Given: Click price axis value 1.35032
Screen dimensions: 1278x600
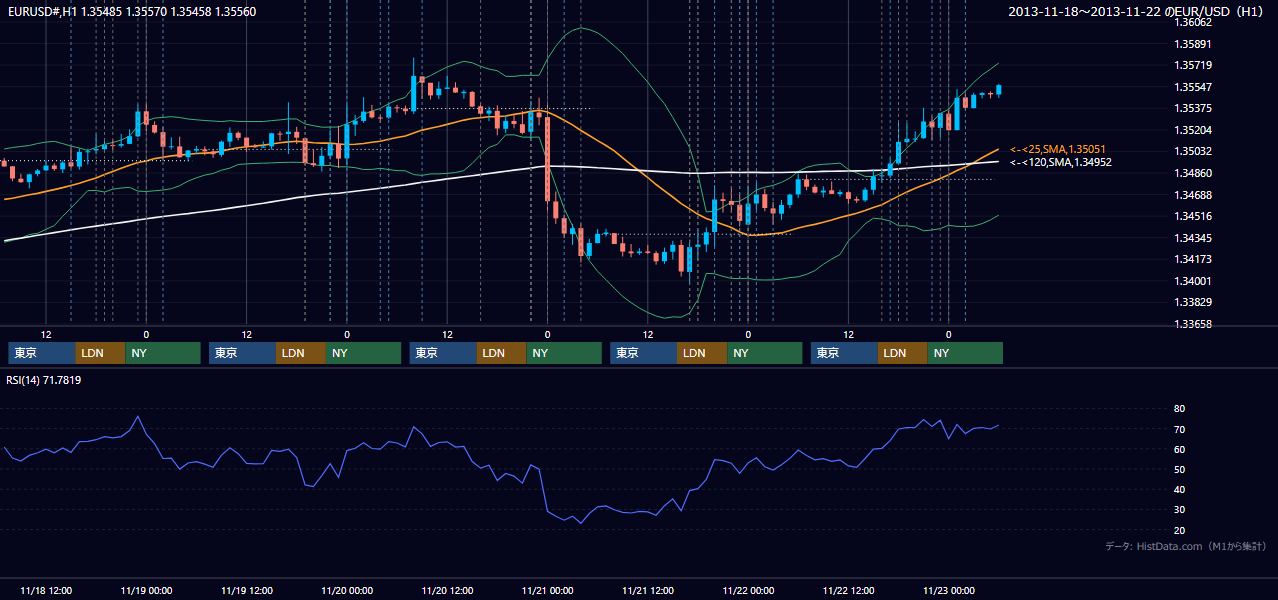Looking at the screenshot, I should (1192, 151).
